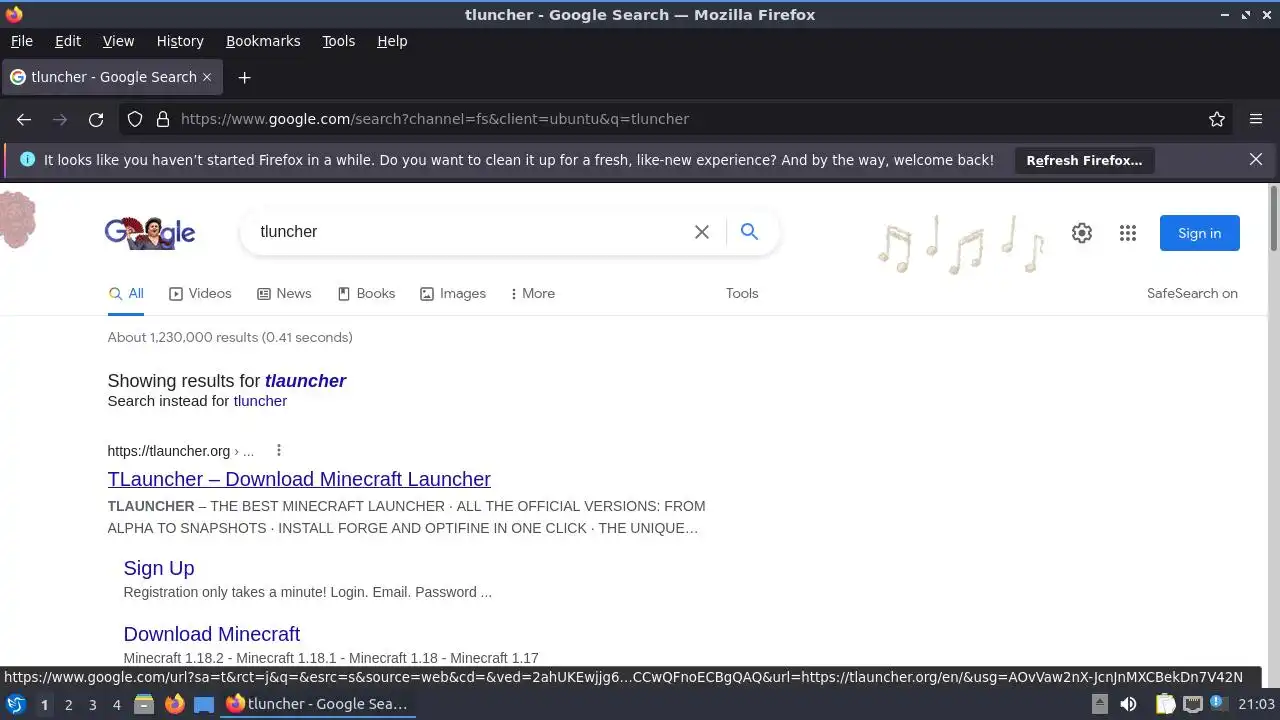
Task: Open the History menu
Action: 180,41
